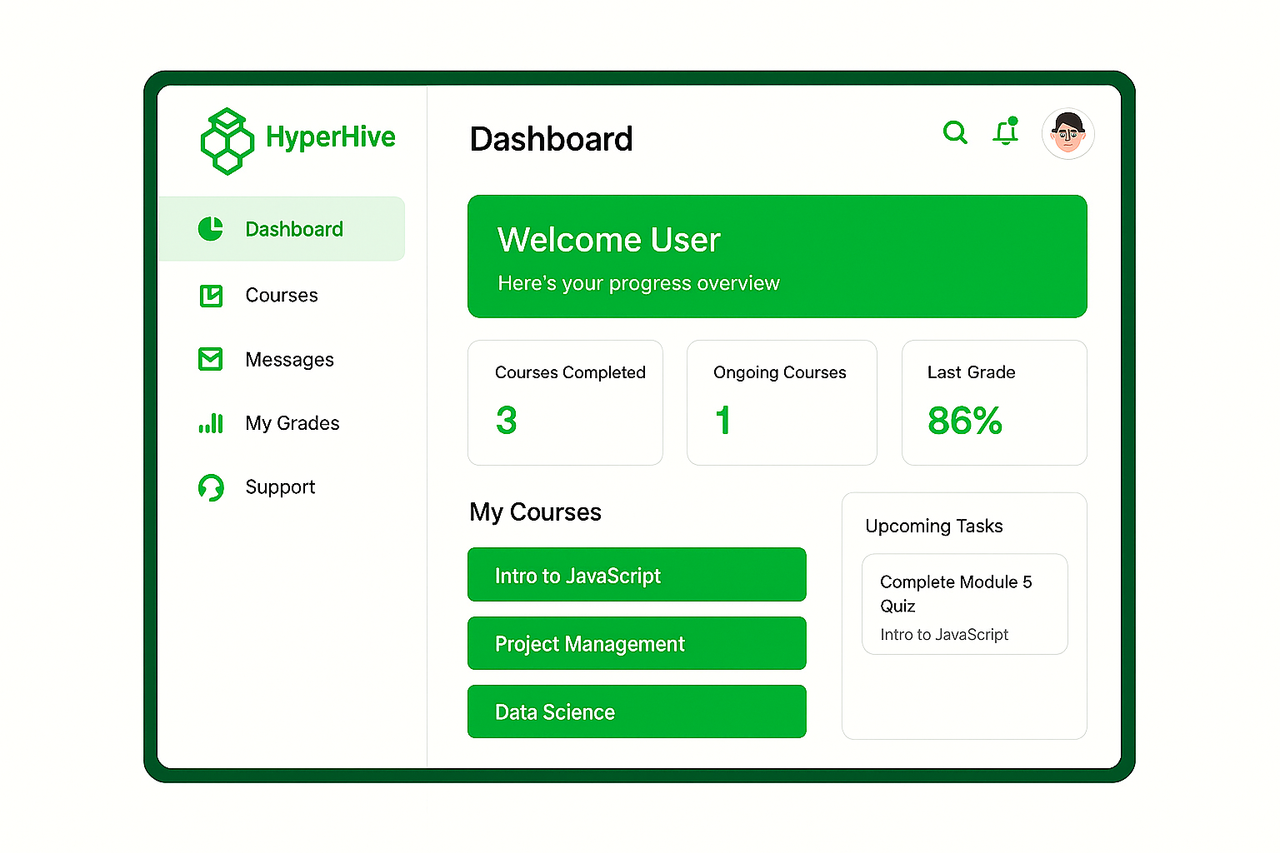Click the My Grades bar chart icon
This screenshot has height=853, width=1280.
click(210, 423)
